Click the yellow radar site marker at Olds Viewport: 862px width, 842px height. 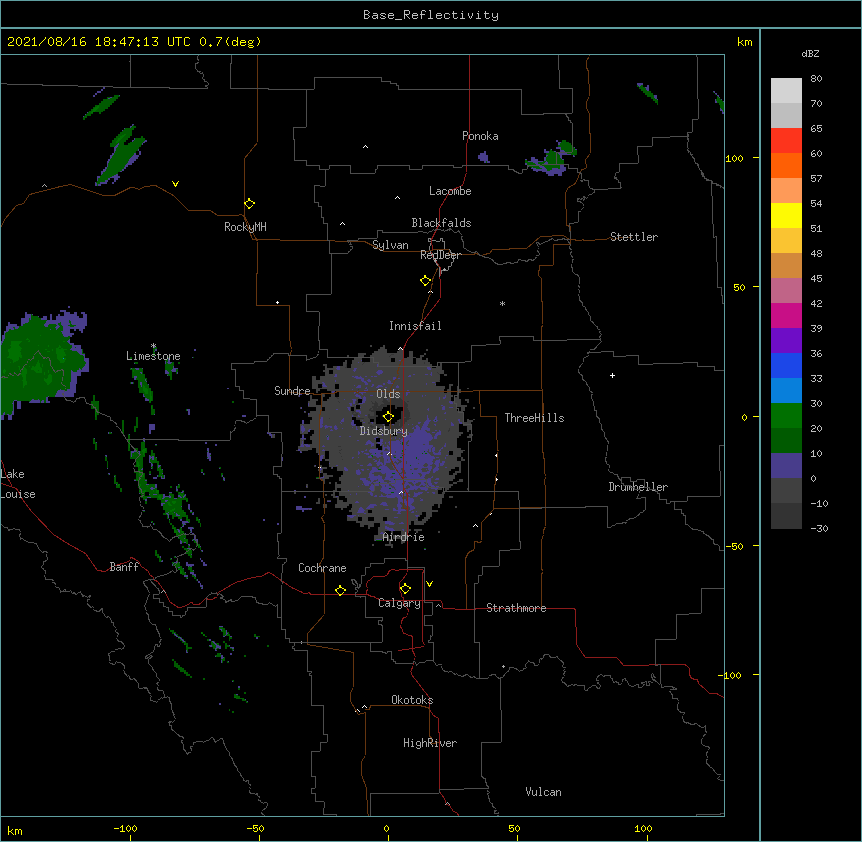[389, 416]
